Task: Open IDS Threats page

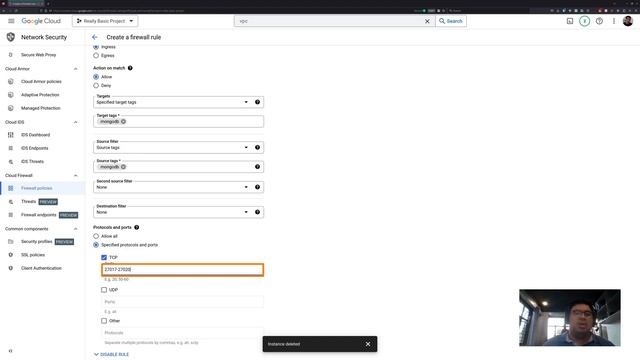Action: tap(32, 162)
